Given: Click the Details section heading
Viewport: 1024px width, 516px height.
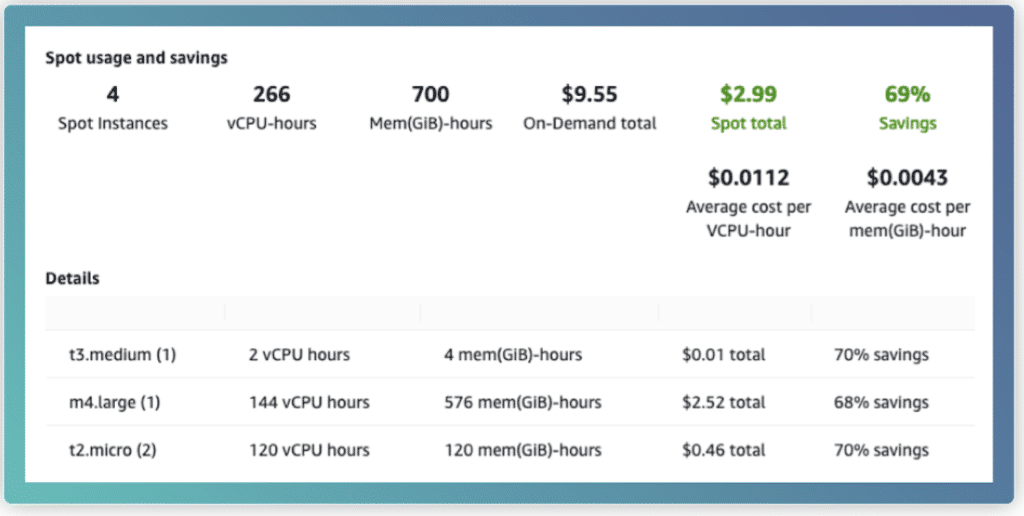Looking at the screenshot, I should coord(73,279).
